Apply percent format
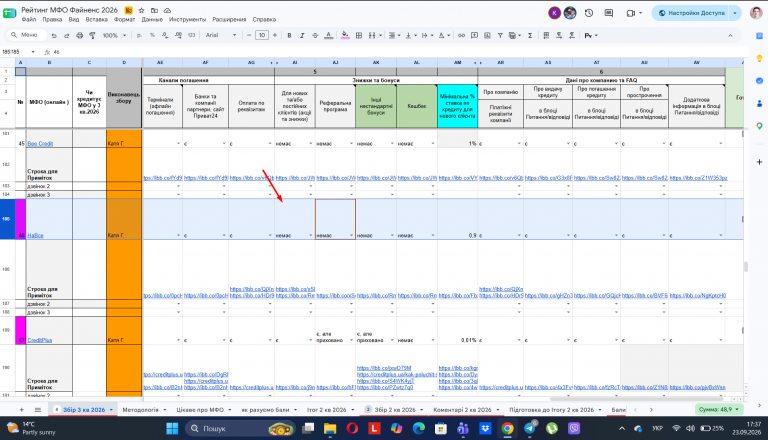The height and width of the screenshot is (440, 768). (x=152, y=35)
